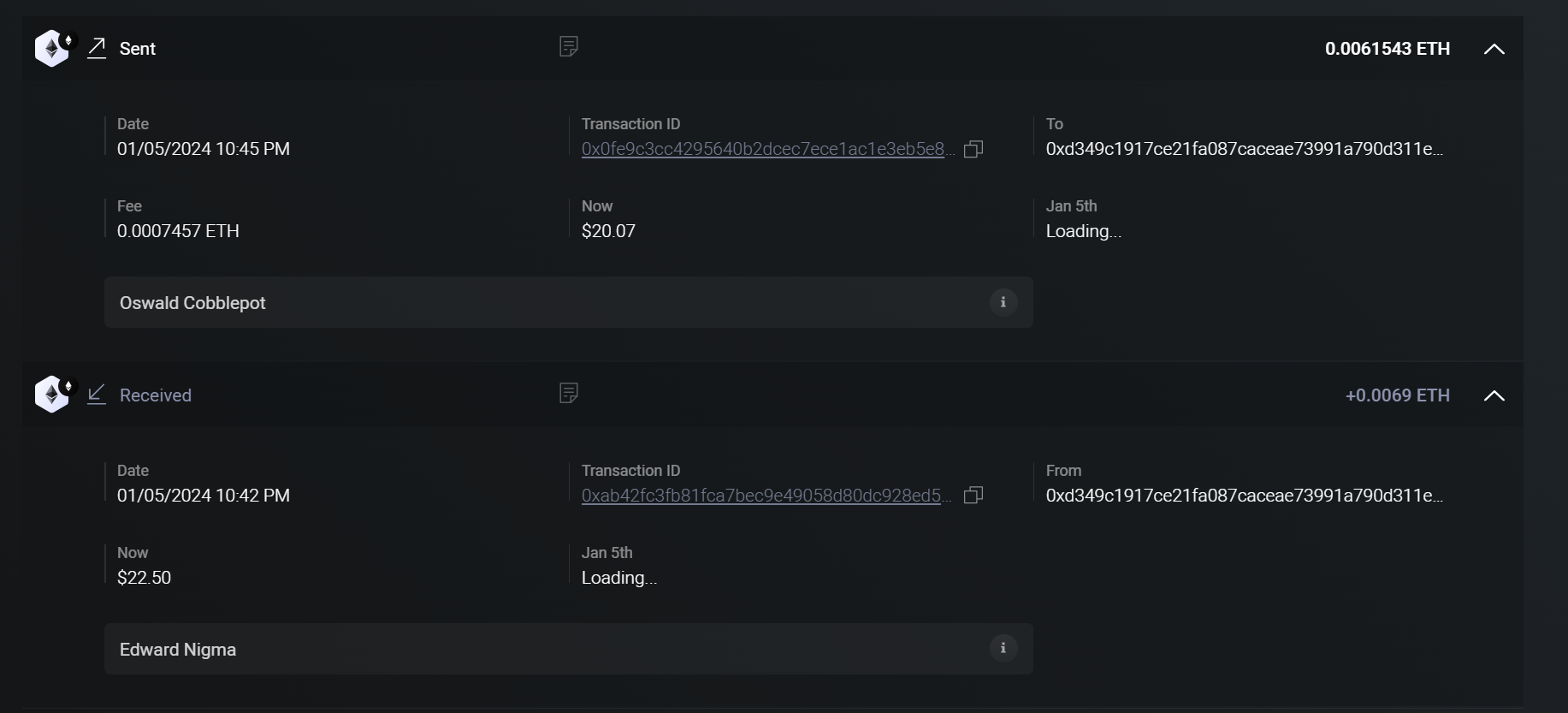This screenshot has height=713, width=1568.
Task: Show info for Oswald Cobblepot note
Action: point(1003,302)
